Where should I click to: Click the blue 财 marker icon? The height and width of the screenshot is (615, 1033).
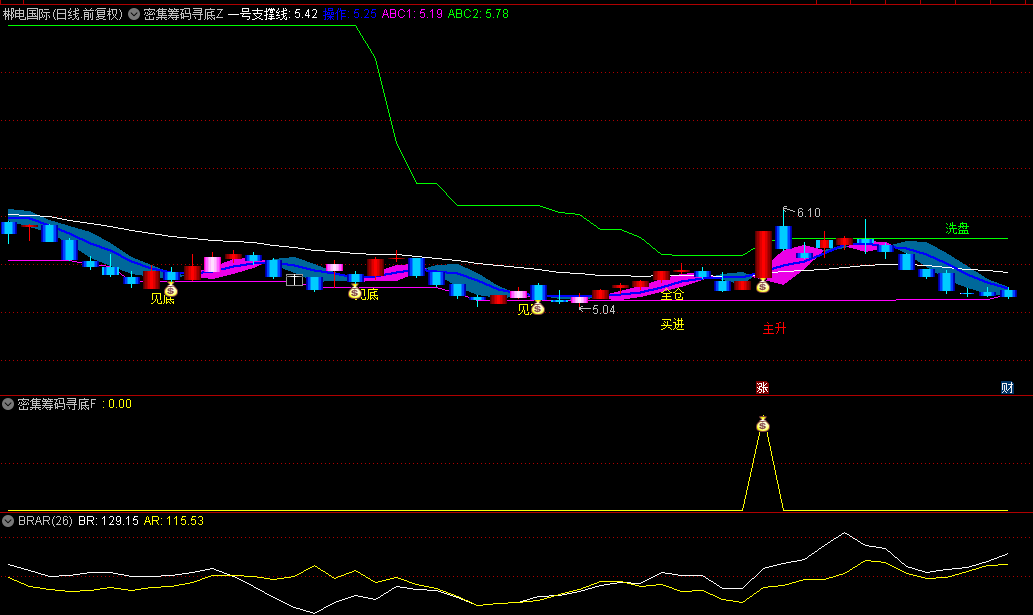(x=1007, y=387)
